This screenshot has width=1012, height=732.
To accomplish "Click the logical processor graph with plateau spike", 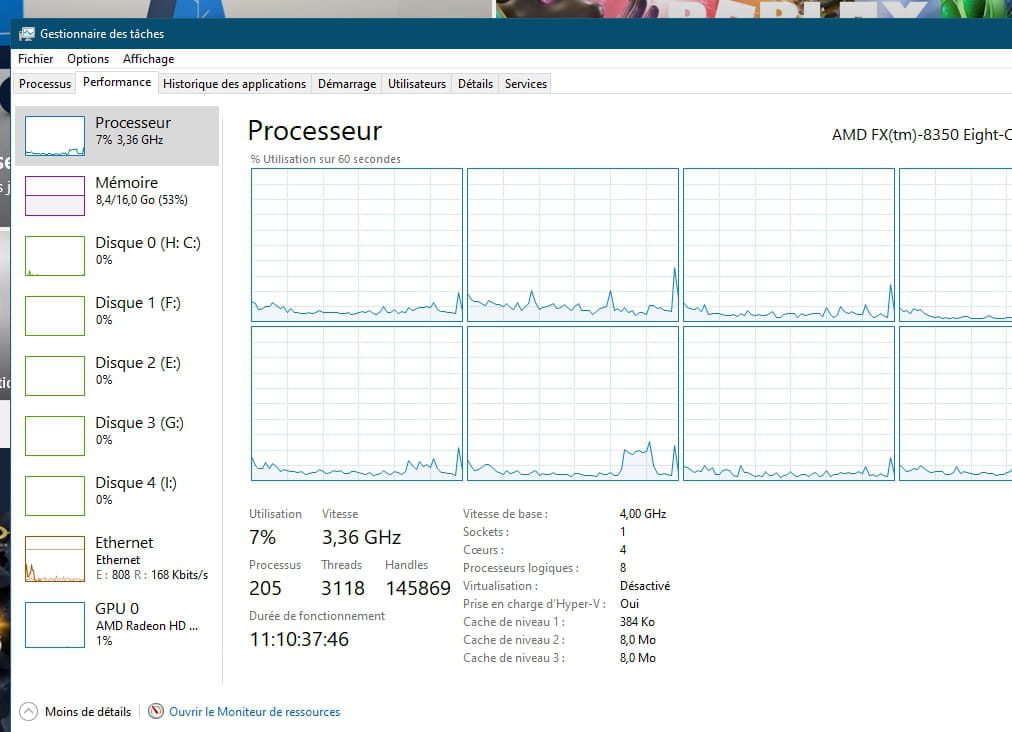I will (572, 403).
